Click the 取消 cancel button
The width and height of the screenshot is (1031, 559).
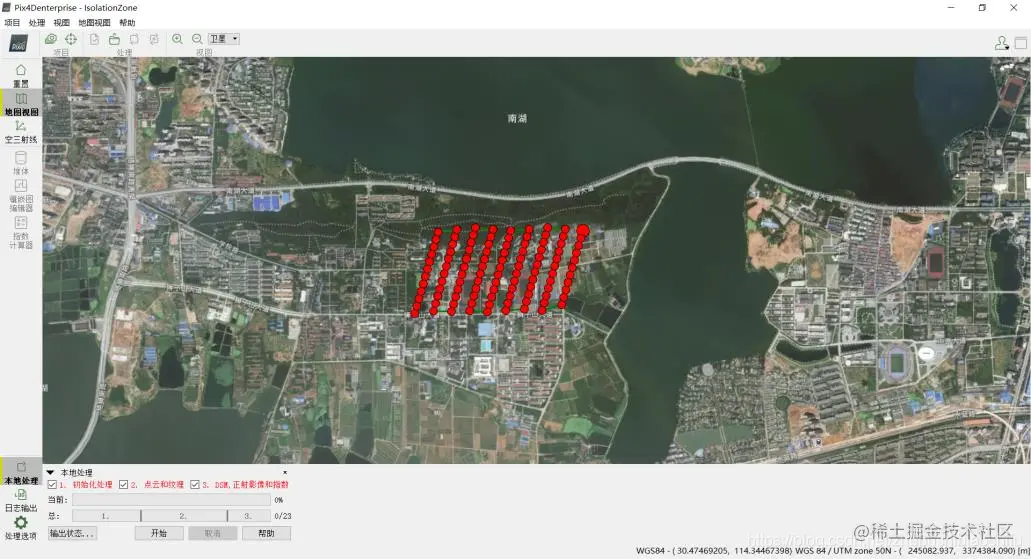212,533
